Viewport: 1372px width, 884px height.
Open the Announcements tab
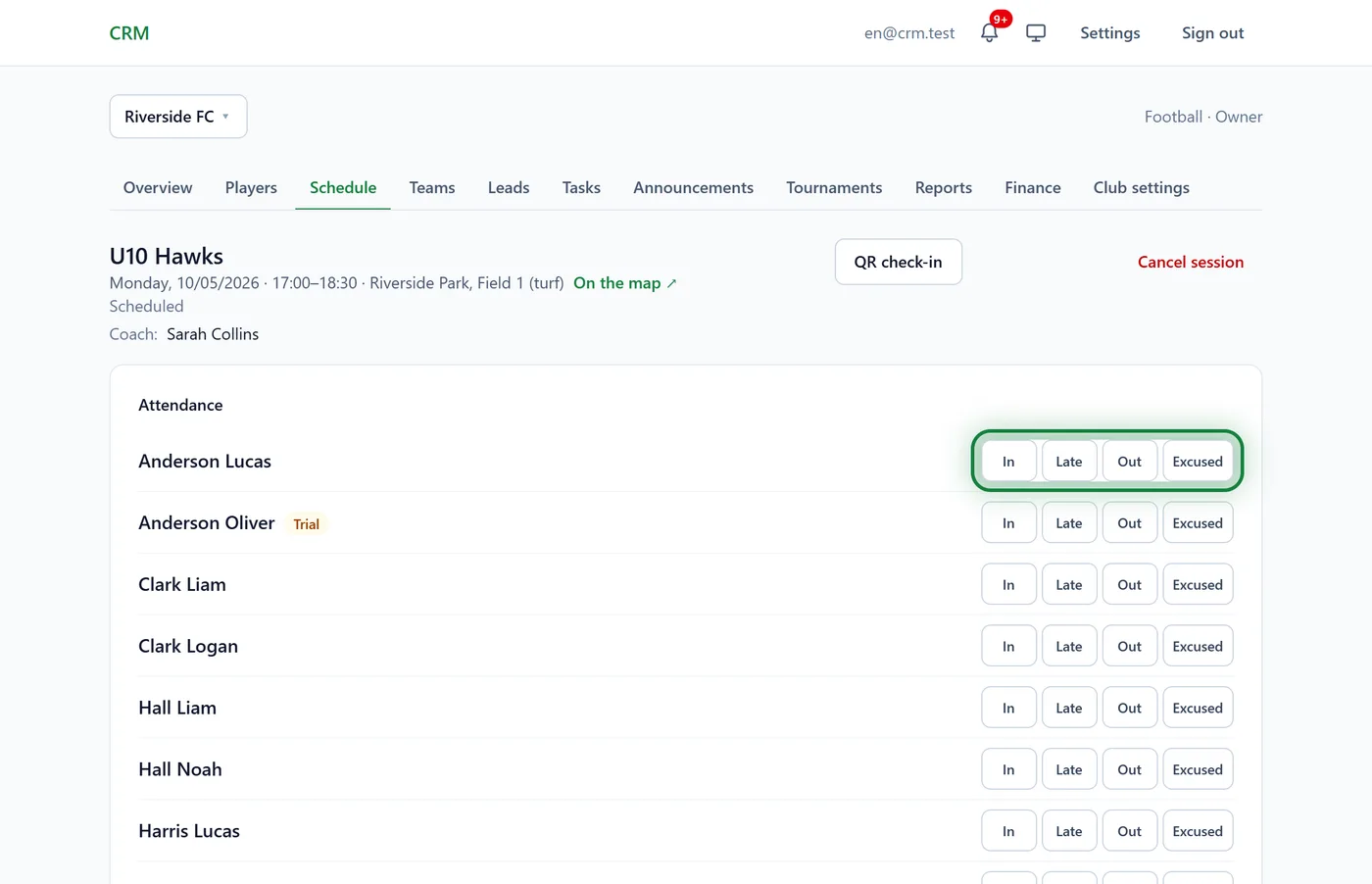point(693,187)
